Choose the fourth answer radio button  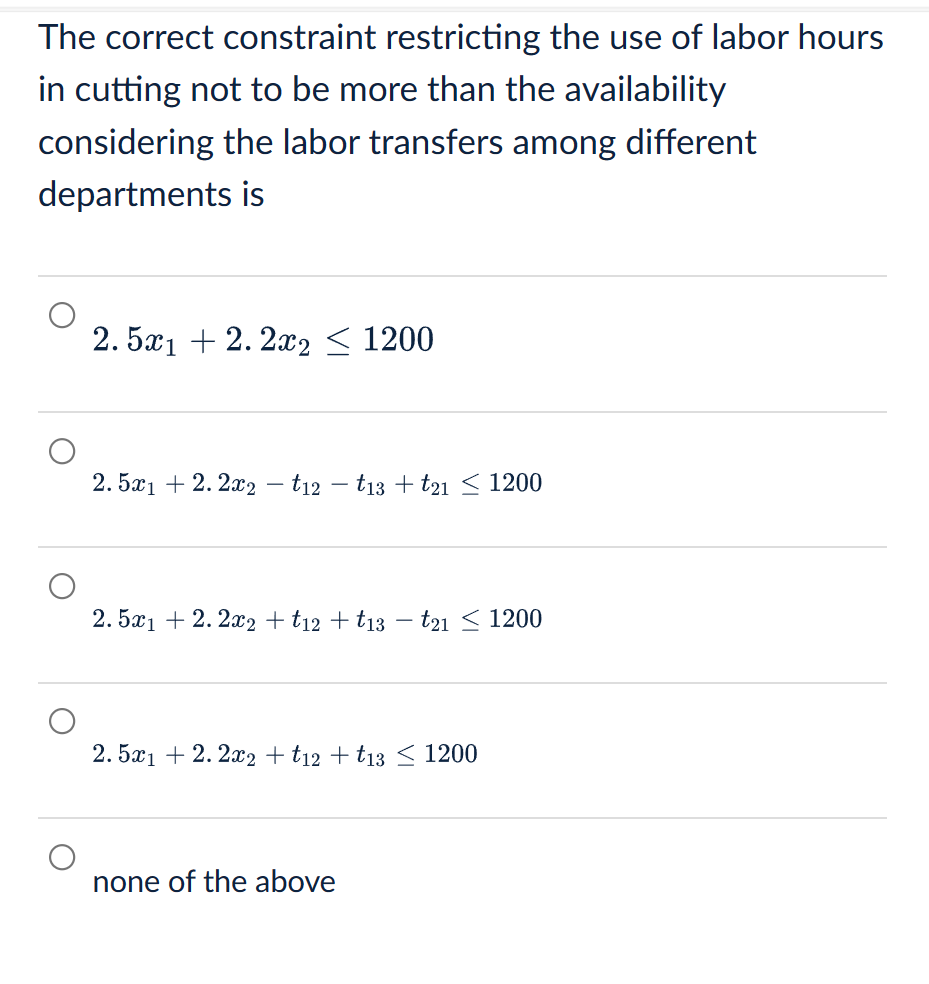[x=62, y=721]
